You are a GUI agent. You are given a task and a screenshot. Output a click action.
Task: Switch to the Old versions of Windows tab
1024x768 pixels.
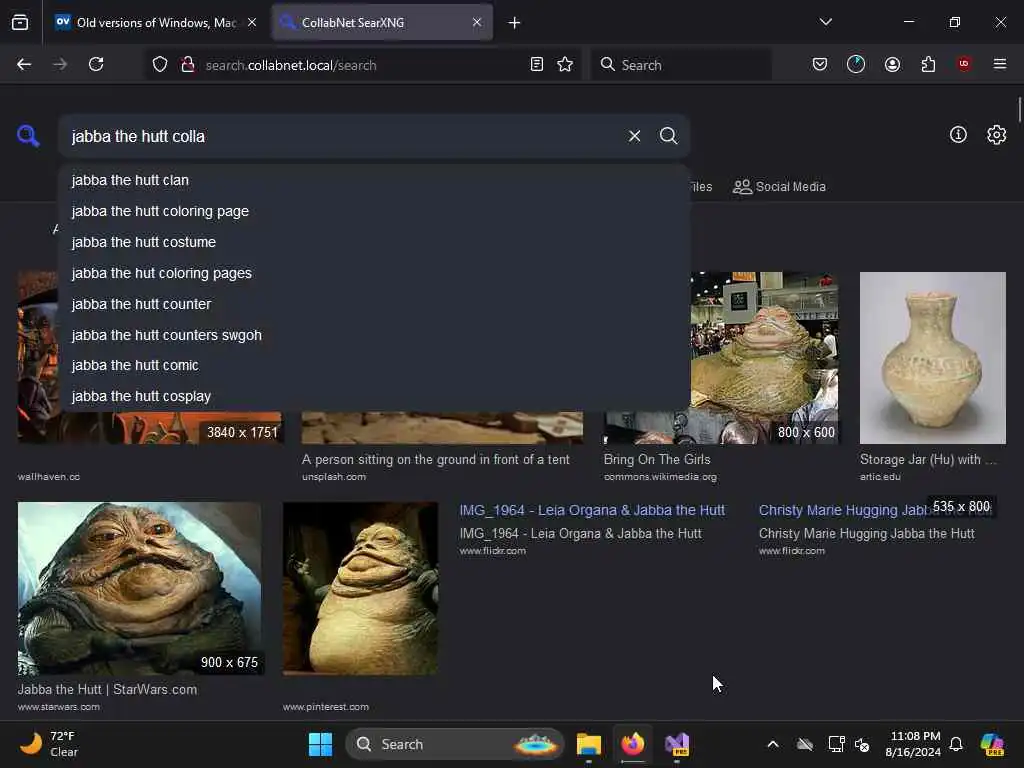click(155, 23)
